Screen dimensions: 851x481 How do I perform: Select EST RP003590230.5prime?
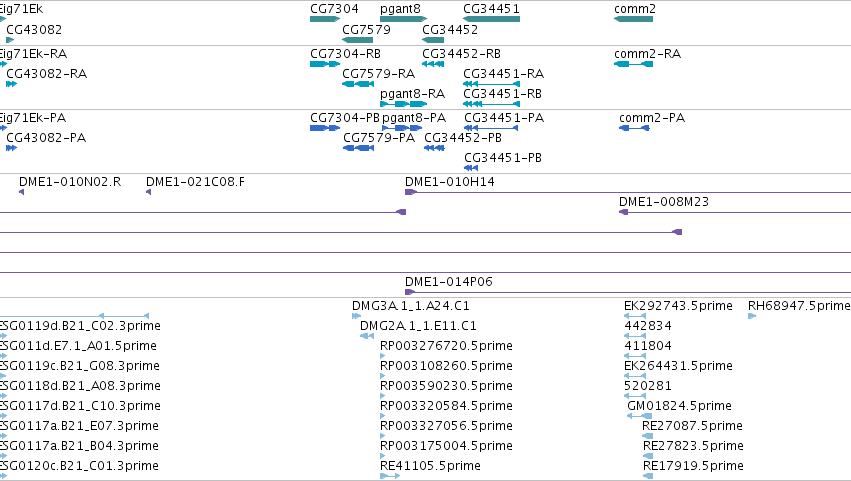pyautogui.click(x=446, y=386)
